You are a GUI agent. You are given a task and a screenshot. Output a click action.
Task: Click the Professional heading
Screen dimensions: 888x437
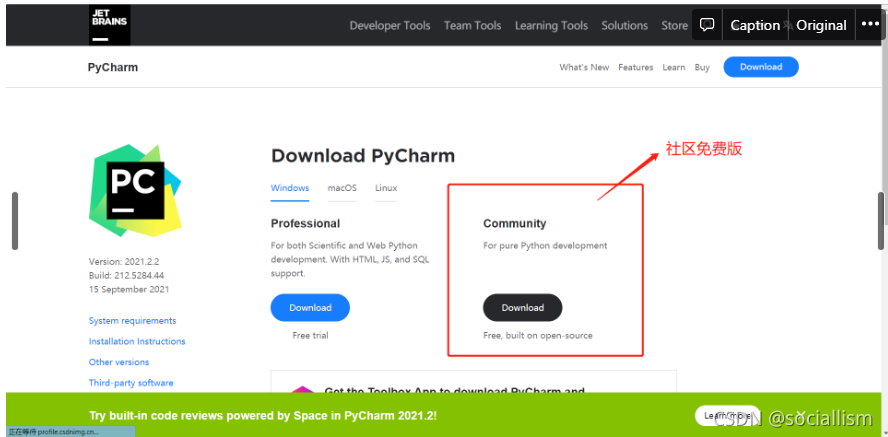tap(305, 224)
